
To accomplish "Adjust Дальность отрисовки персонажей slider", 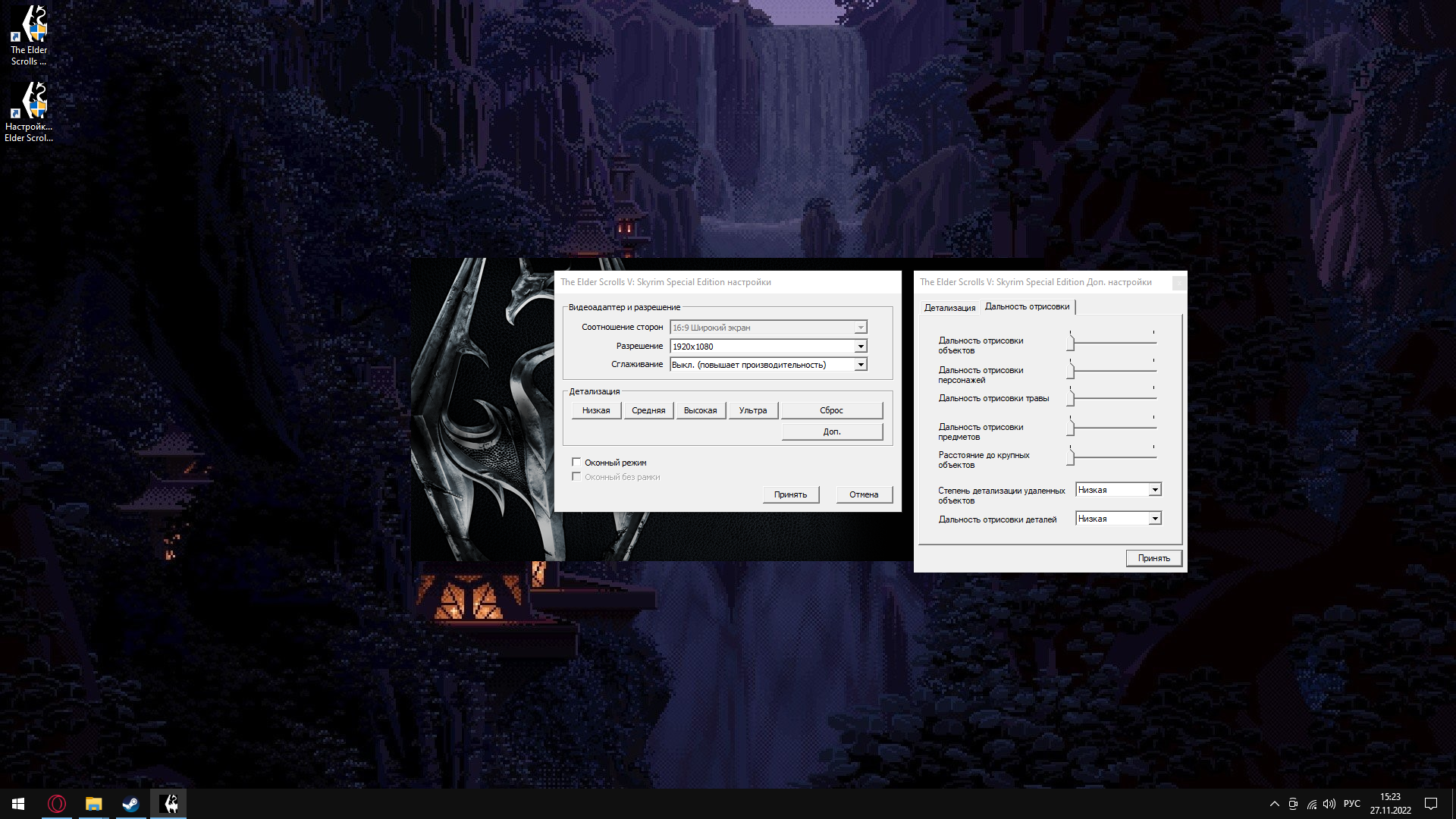I will 1113,370.
